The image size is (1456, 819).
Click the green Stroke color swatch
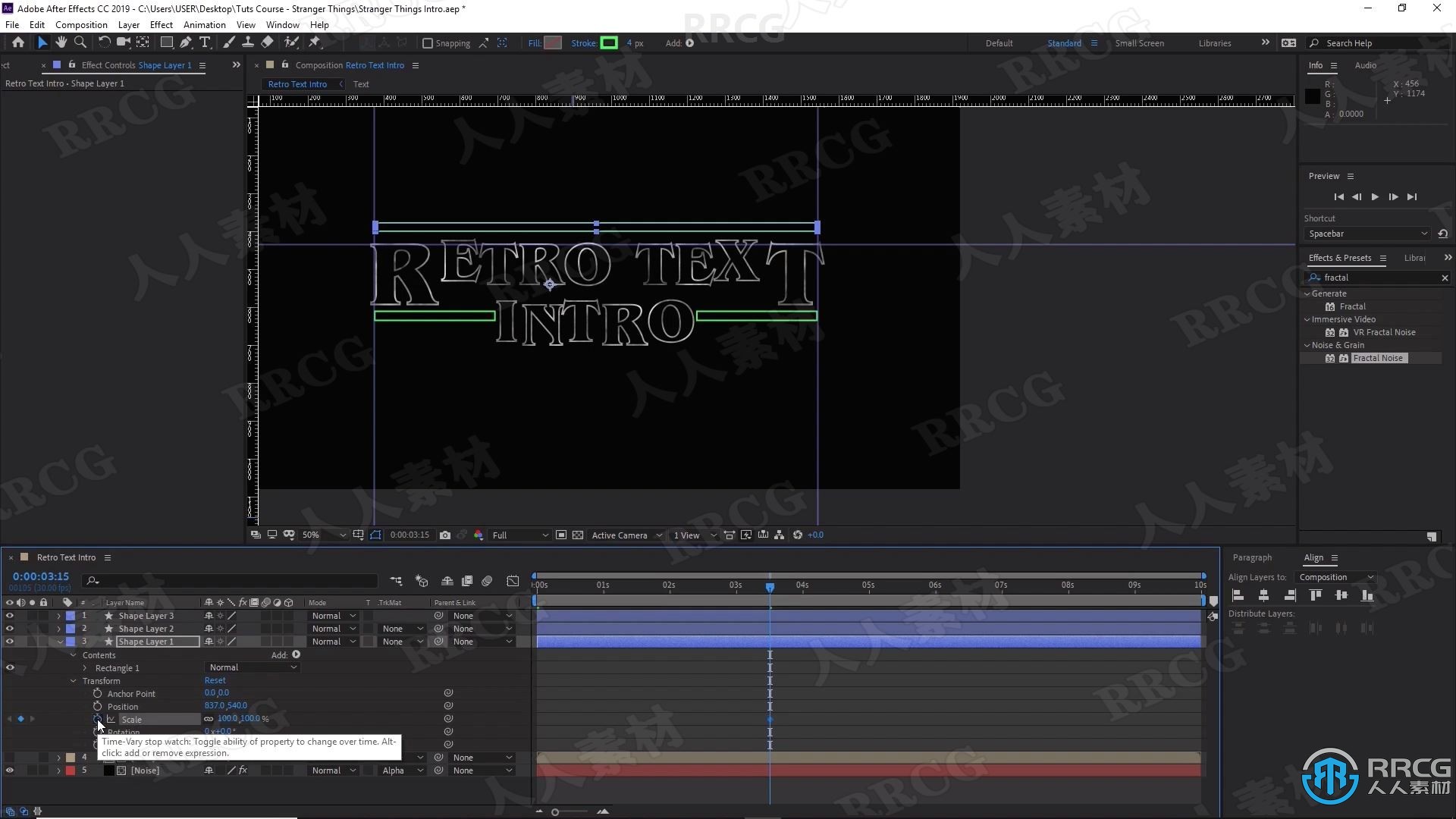tap(609, 43)
